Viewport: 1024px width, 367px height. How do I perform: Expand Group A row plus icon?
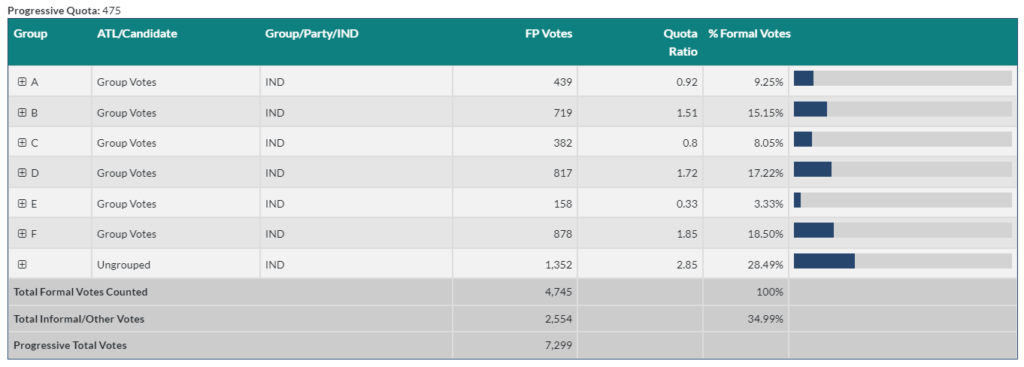click(22, 82)
